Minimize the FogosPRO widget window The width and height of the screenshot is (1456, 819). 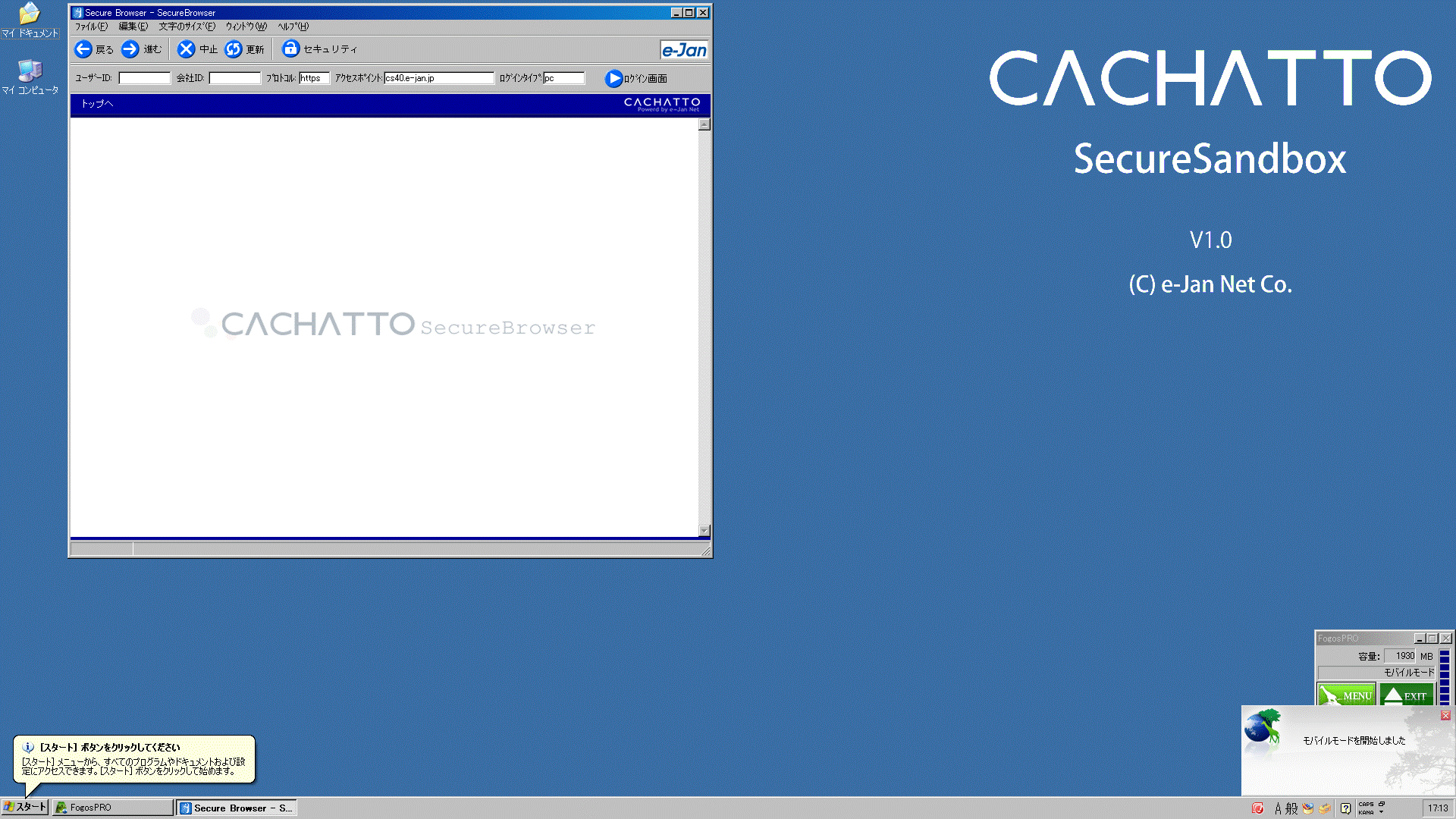1420,639
